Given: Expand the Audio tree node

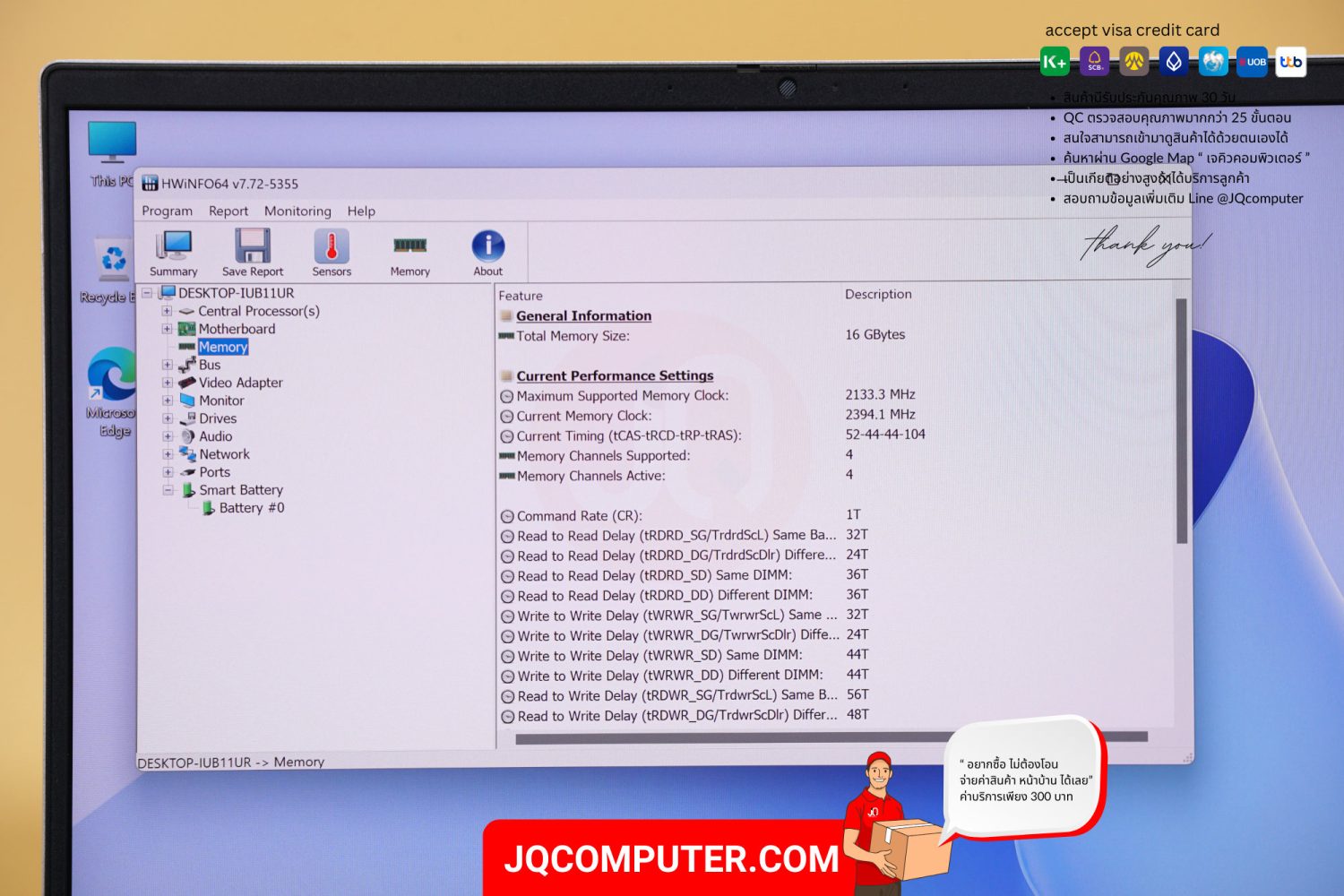Looking at the screenshot, I should tap(167, 436).
